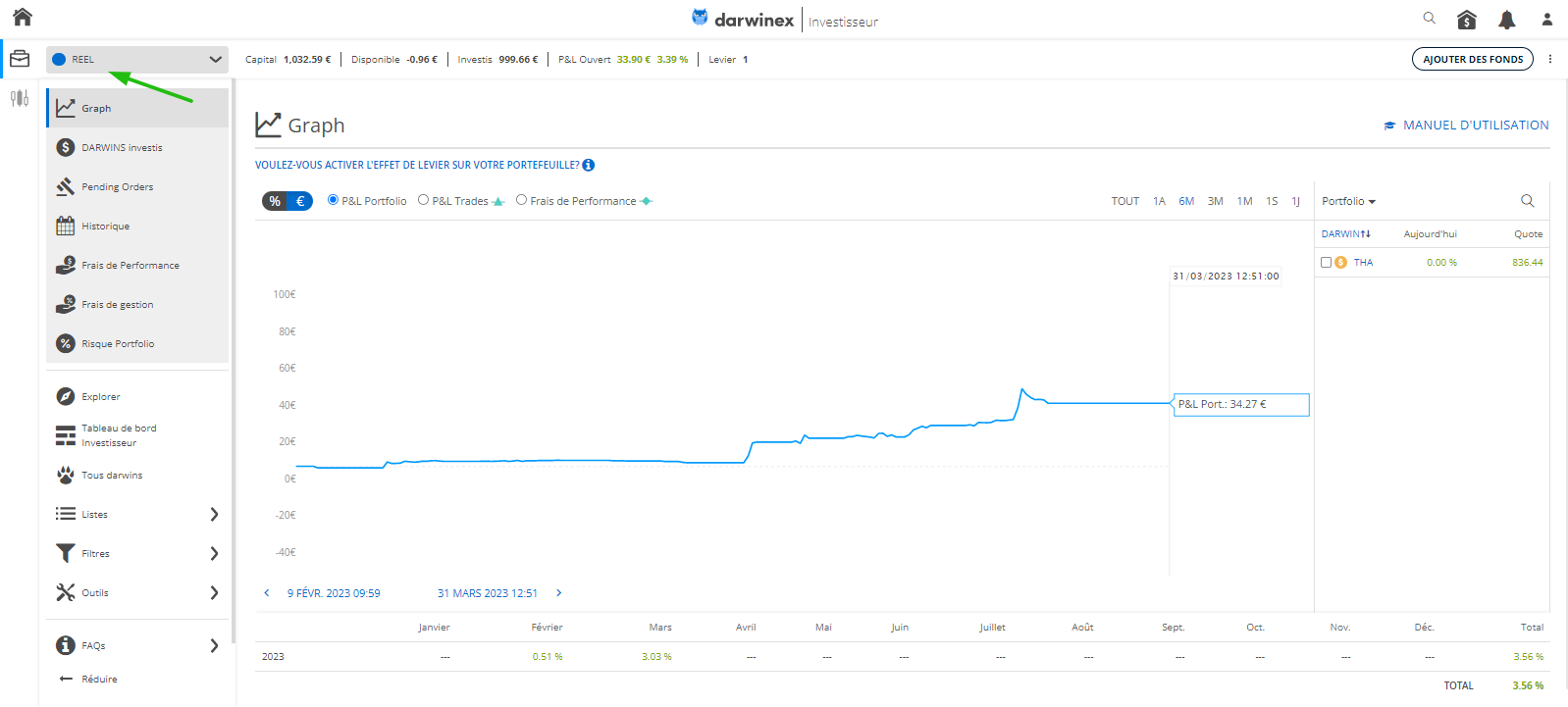This screenshot has height=707, width=1568.
Task: Open DARWINS investis in the sidebar
Action: pos(122,147)
